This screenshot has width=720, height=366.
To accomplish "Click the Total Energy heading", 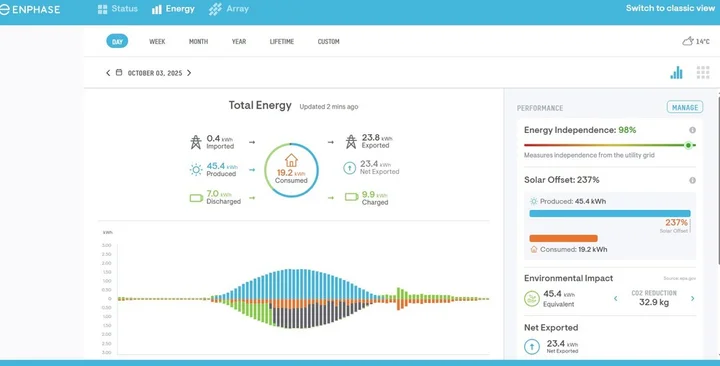I will (x=260, y=105).
